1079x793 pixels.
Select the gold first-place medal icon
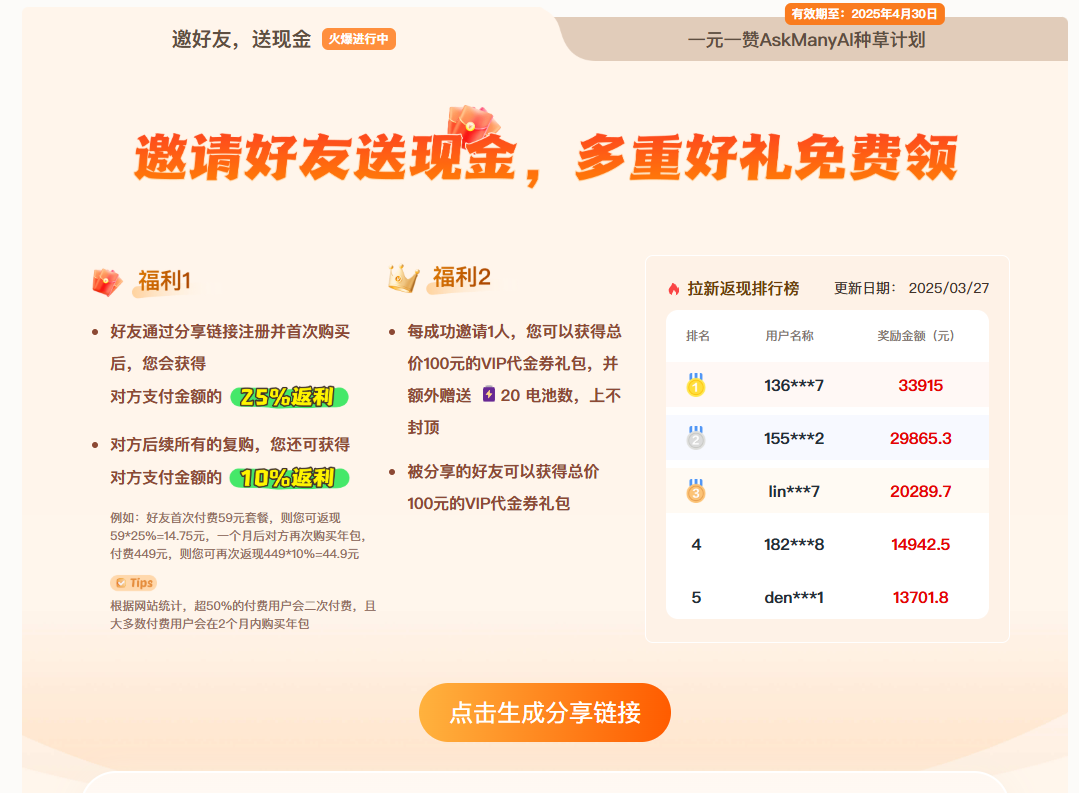point(696,385)
